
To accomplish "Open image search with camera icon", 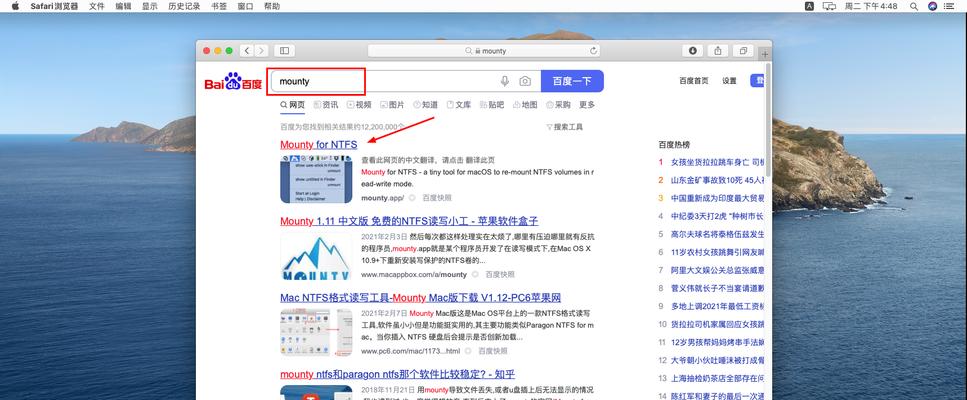I will 525,81.
